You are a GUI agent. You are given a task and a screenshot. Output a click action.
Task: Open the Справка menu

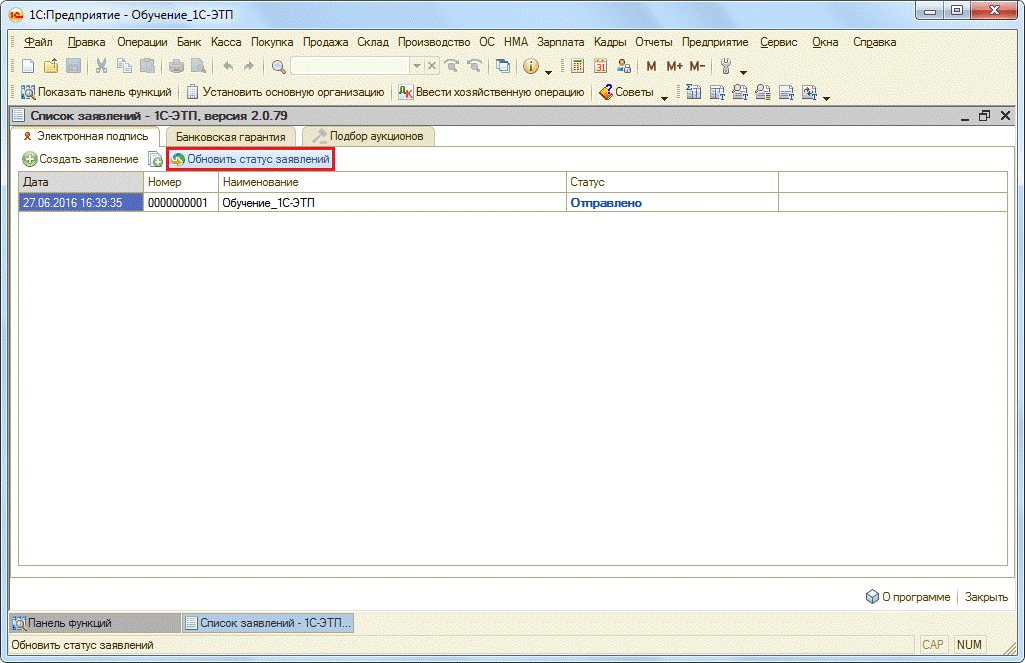(x=875, y=42)
